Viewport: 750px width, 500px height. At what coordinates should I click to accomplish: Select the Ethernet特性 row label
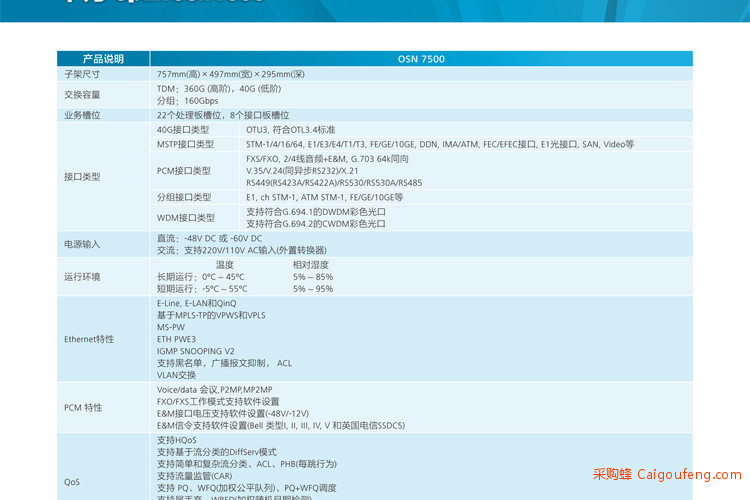(89, 339)
